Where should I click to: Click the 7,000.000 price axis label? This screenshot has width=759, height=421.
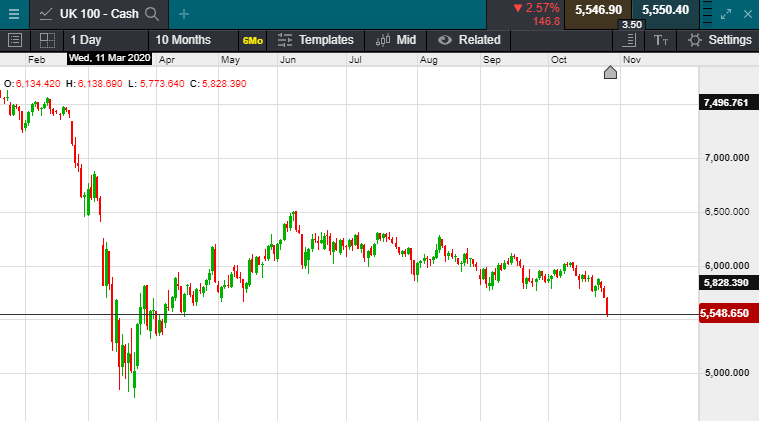727,158
